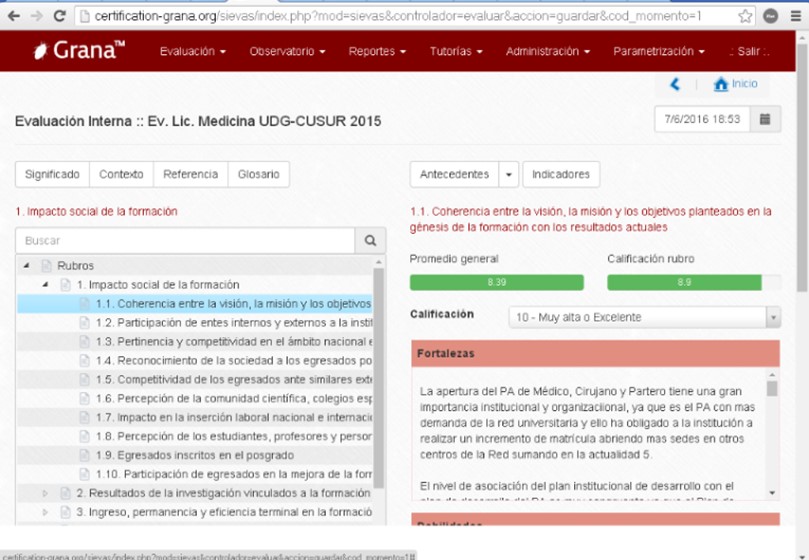Click the Promedio general progress bar
The width and height of the screenshot is (809, 560).
coord(496,282)
